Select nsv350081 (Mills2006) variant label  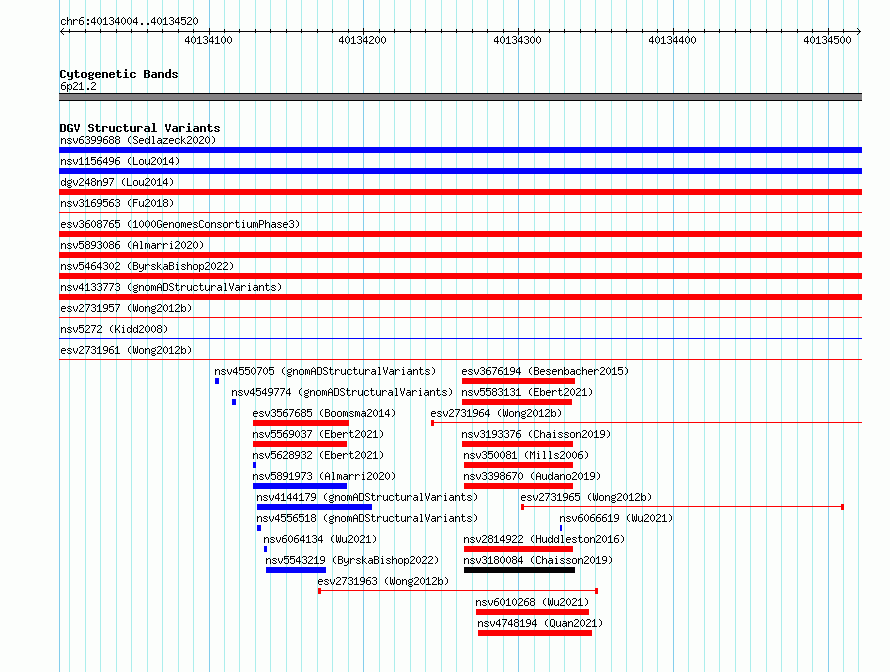(x=526, y=455)
